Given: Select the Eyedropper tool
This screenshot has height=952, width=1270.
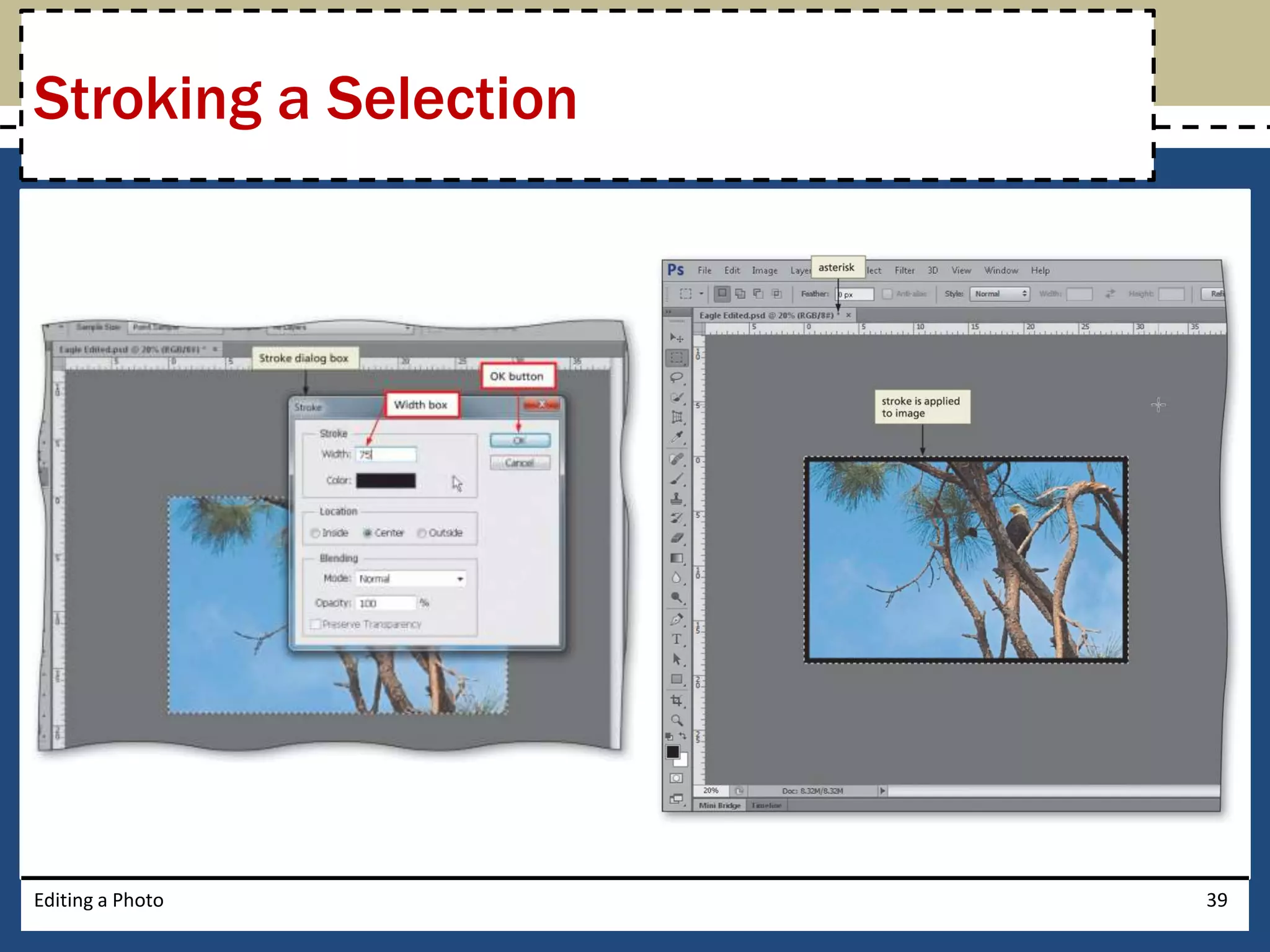Looking at the screenshot, I should 677,437.
